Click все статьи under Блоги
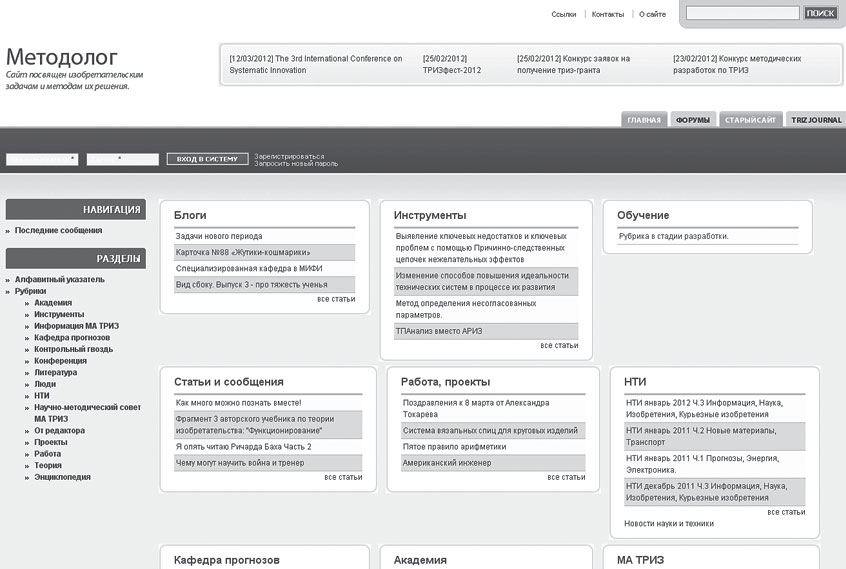The height and width of the screenshot is (569, 846). [x=336, y=299]
